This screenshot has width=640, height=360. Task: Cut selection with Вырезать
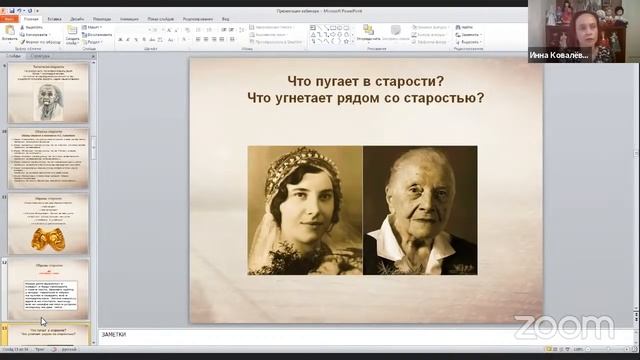point(31,27)
